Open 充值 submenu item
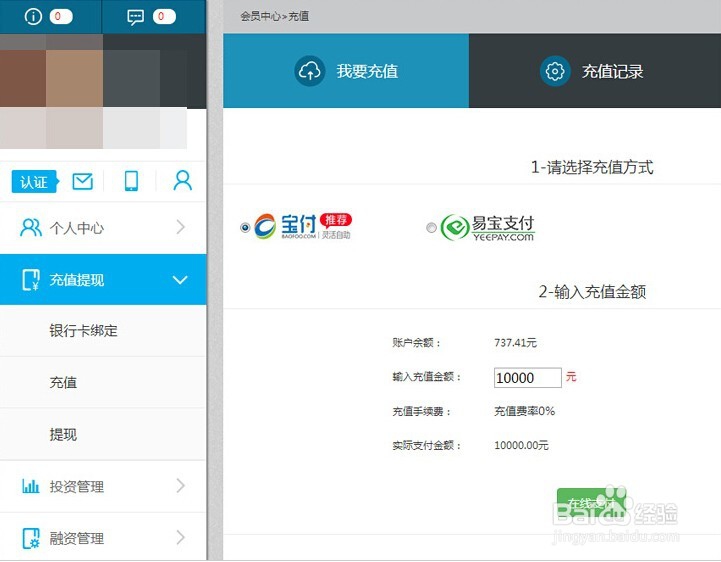 coord(103,383)
